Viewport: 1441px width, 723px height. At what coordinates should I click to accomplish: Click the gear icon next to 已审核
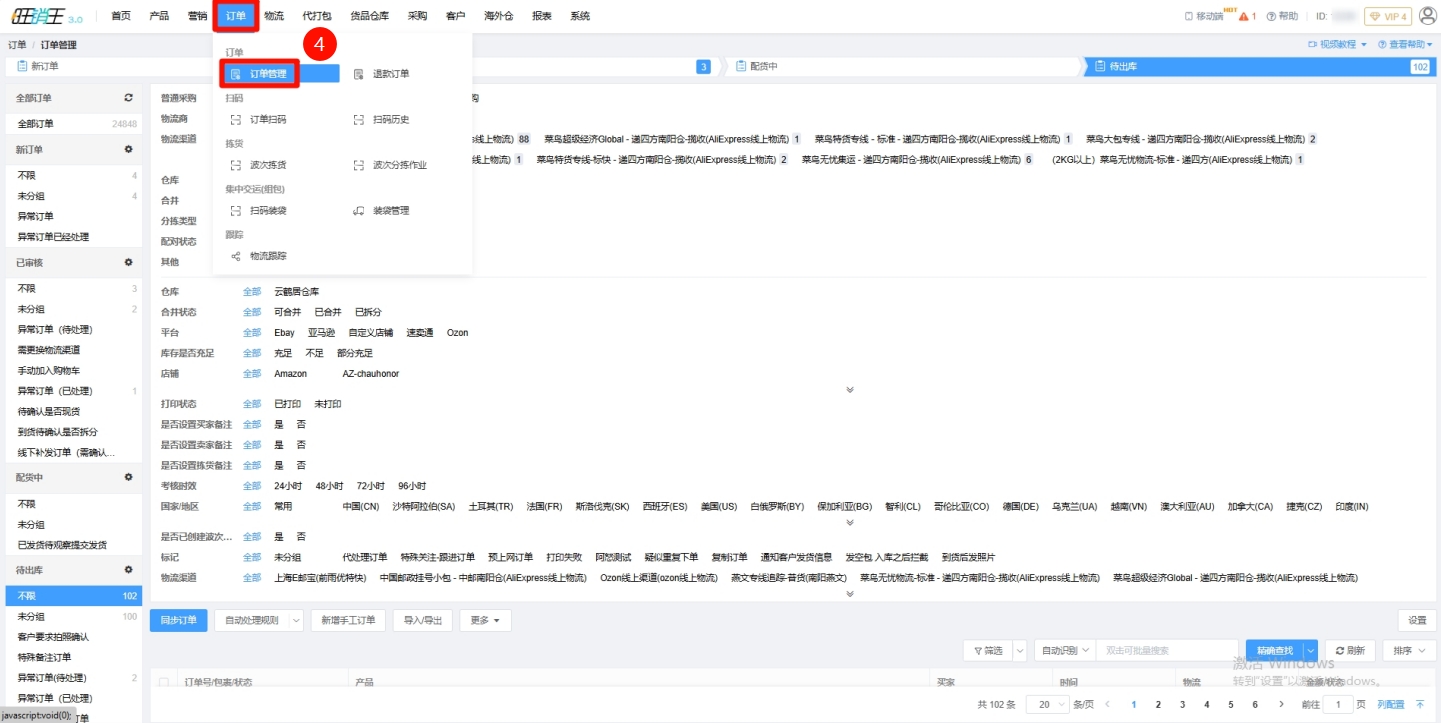click(x=128, y=263)
